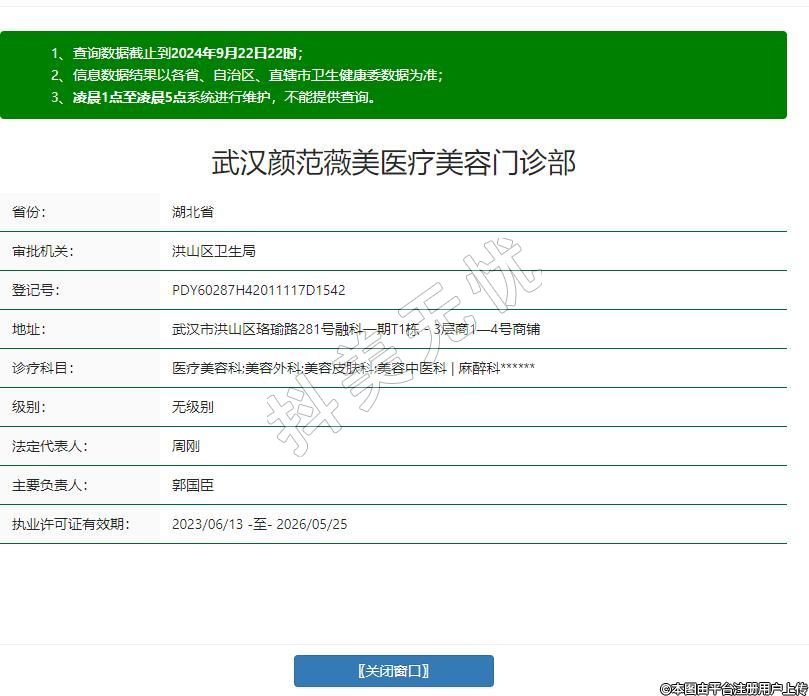Click the 执业许可证有效期 row label
This screenshot has width=809, height=696.
point(70,524)
